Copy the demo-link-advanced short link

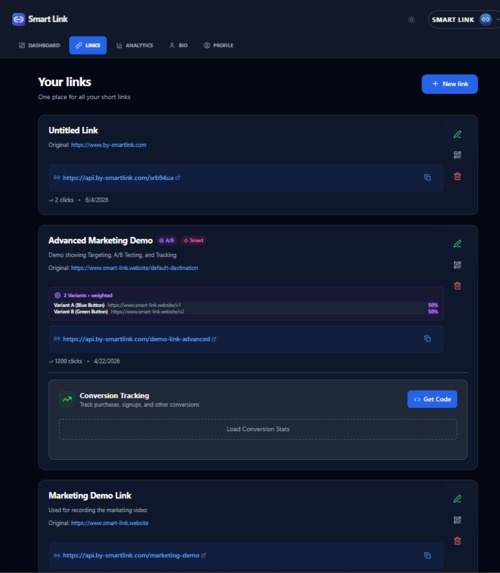[x=427, y=339]
